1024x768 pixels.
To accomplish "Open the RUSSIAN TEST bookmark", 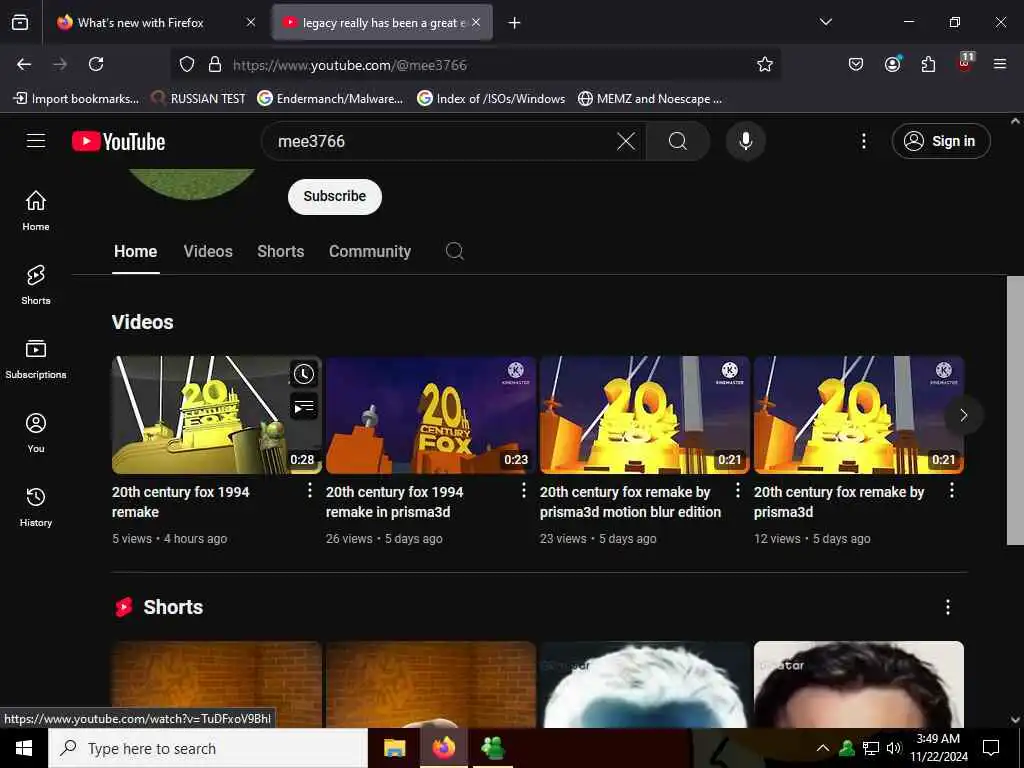I will coord(198,99).
